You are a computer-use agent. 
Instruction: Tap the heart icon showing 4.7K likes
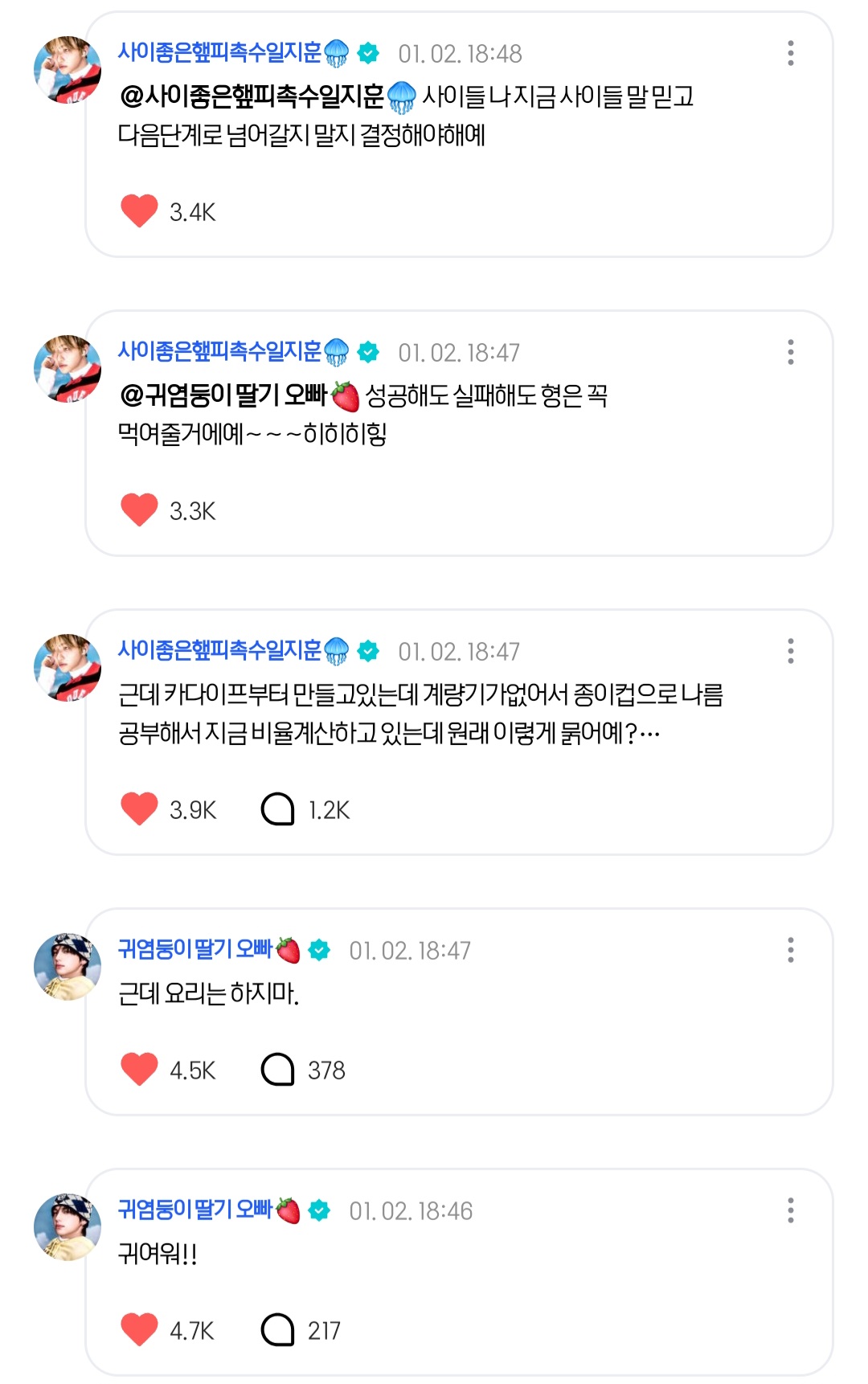click(139, 1330)
